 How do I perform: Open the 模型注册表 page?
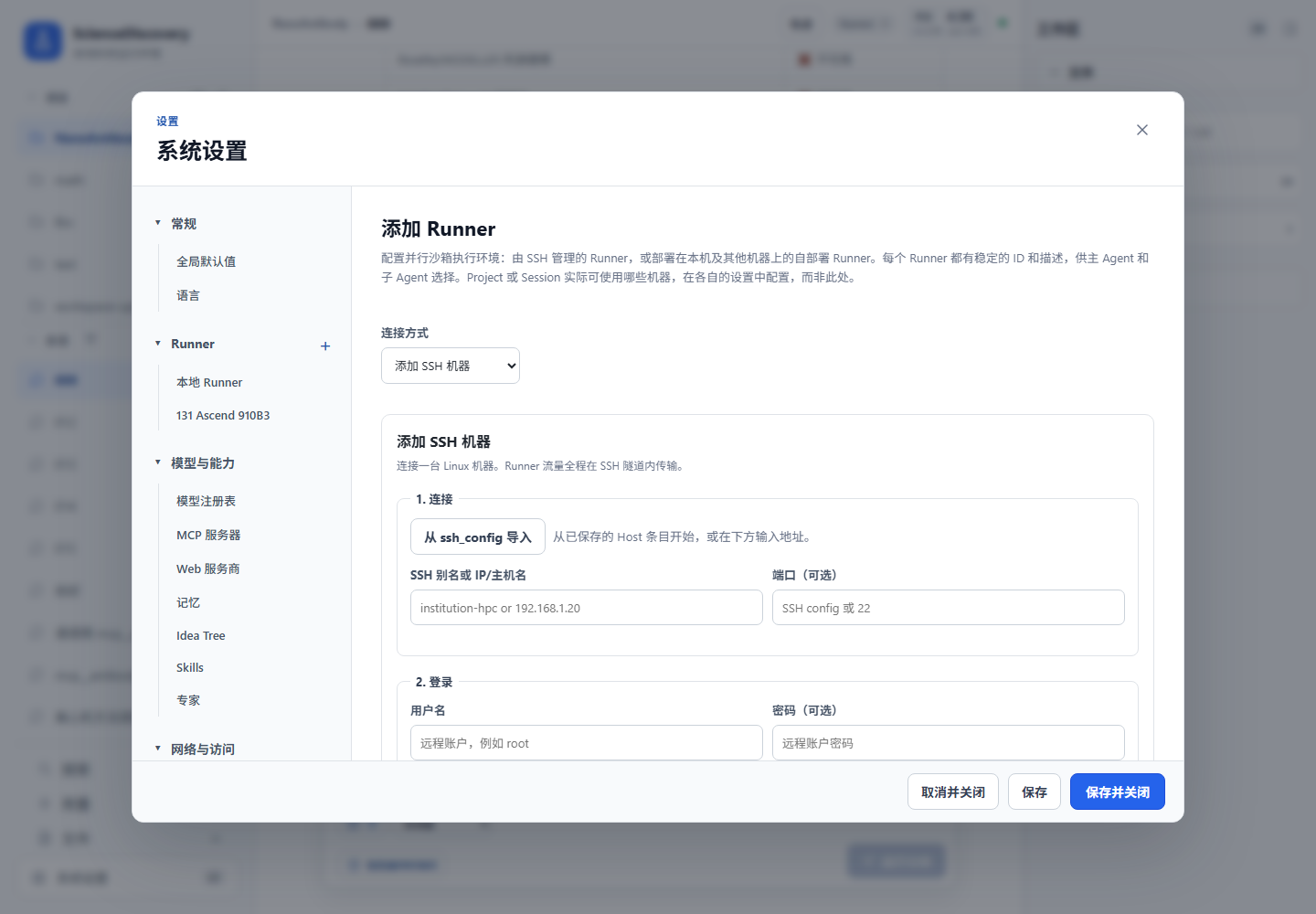206,501
